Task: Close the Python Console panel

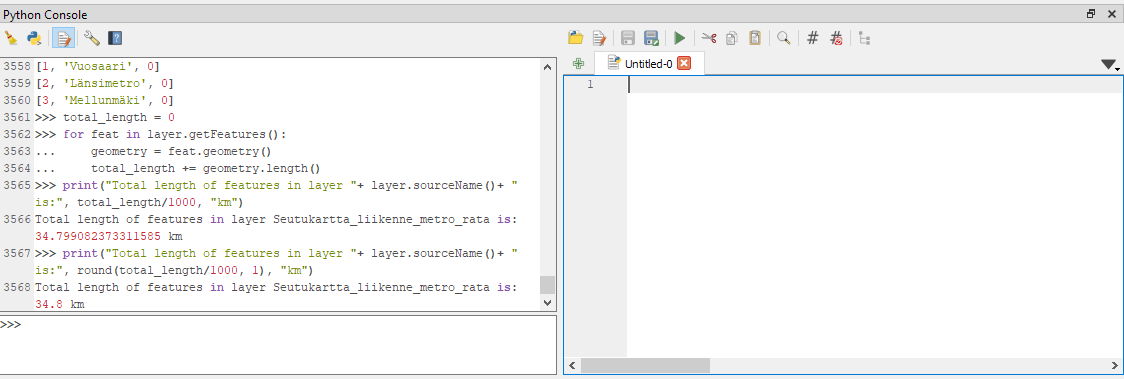Action: (1112, 14)
